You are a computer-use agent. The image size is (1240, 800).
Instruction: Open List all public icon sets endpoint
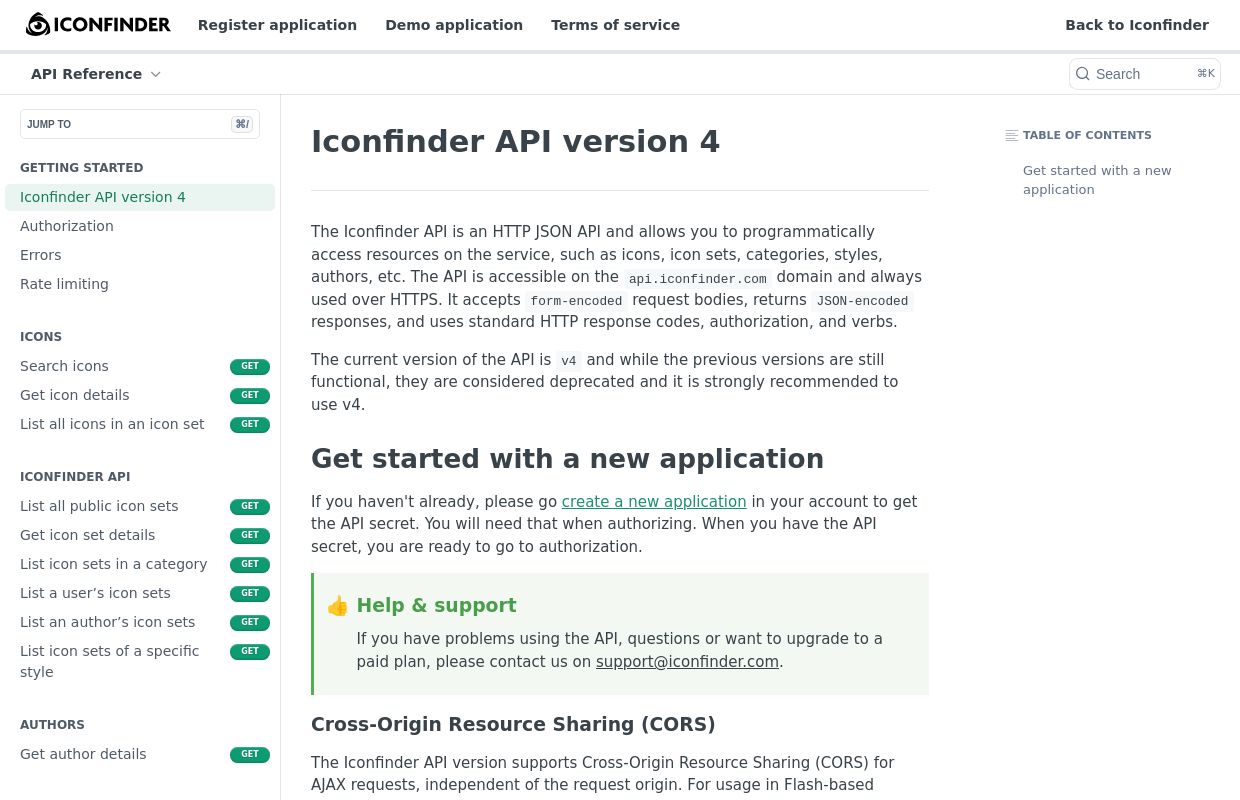99,506
